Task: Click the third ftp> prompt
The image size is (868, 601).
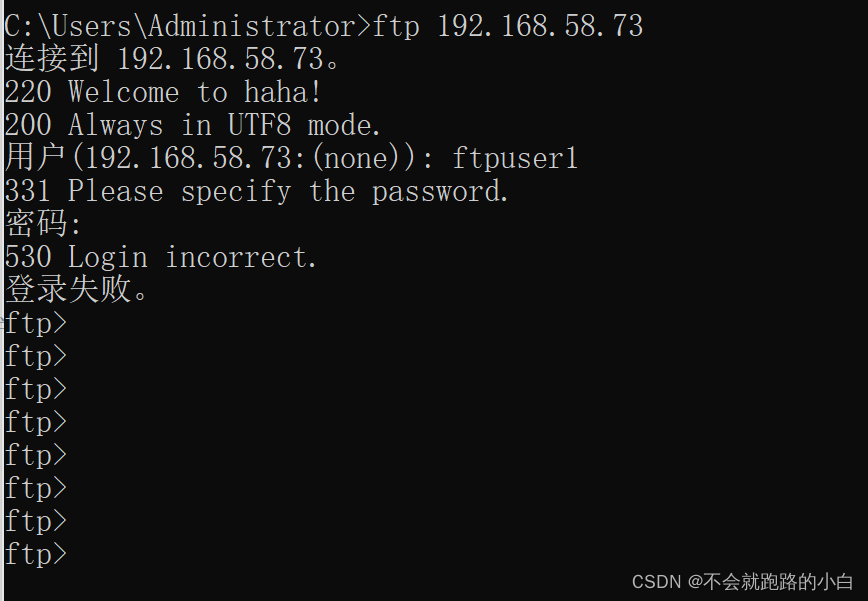Action: tap(36, 389)
